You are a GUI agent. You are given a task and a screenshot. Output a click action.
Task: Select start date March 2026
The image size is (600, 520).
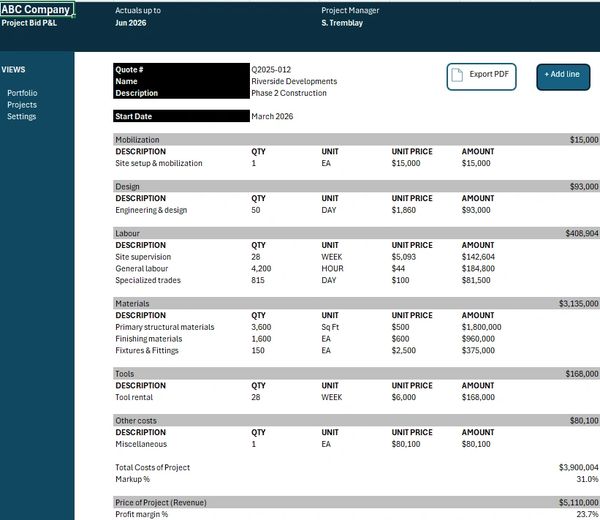[272, 116]
